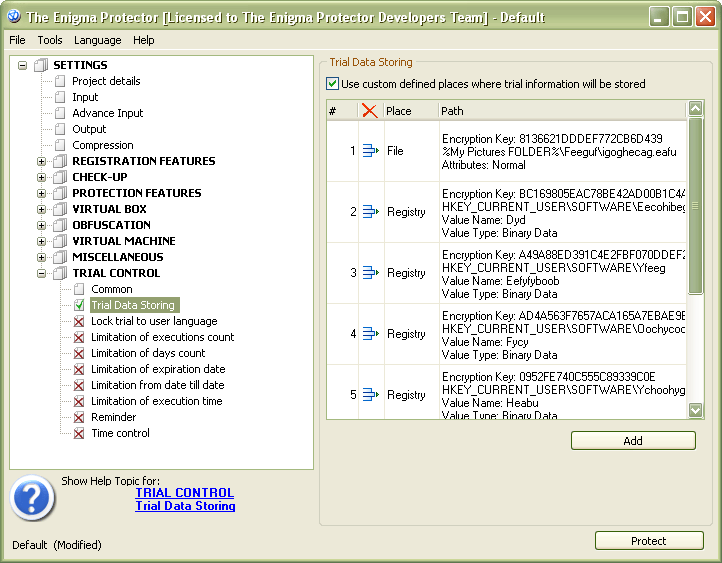
Task: Click the Advance Input page icon
Action: (x=60, y=113)
